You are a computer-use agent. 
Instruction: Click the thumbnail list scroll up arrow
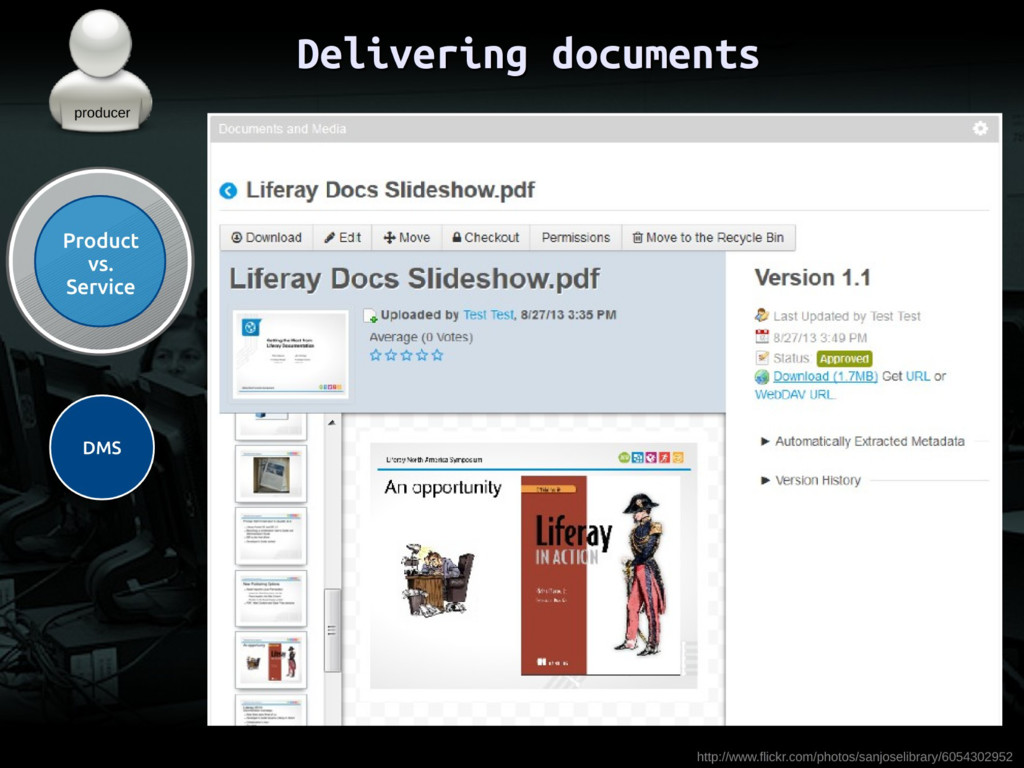(332, 423)
